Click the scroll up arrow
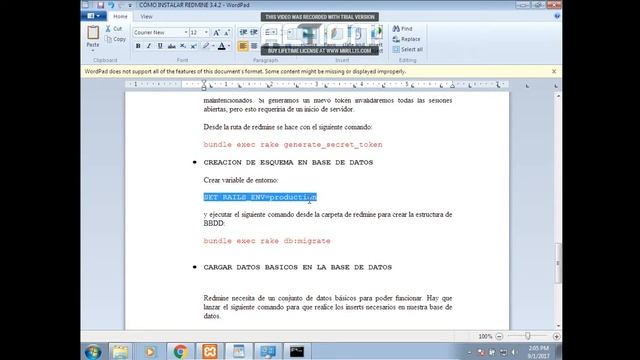This screenshot has height=360, width=640. point(558,96)
